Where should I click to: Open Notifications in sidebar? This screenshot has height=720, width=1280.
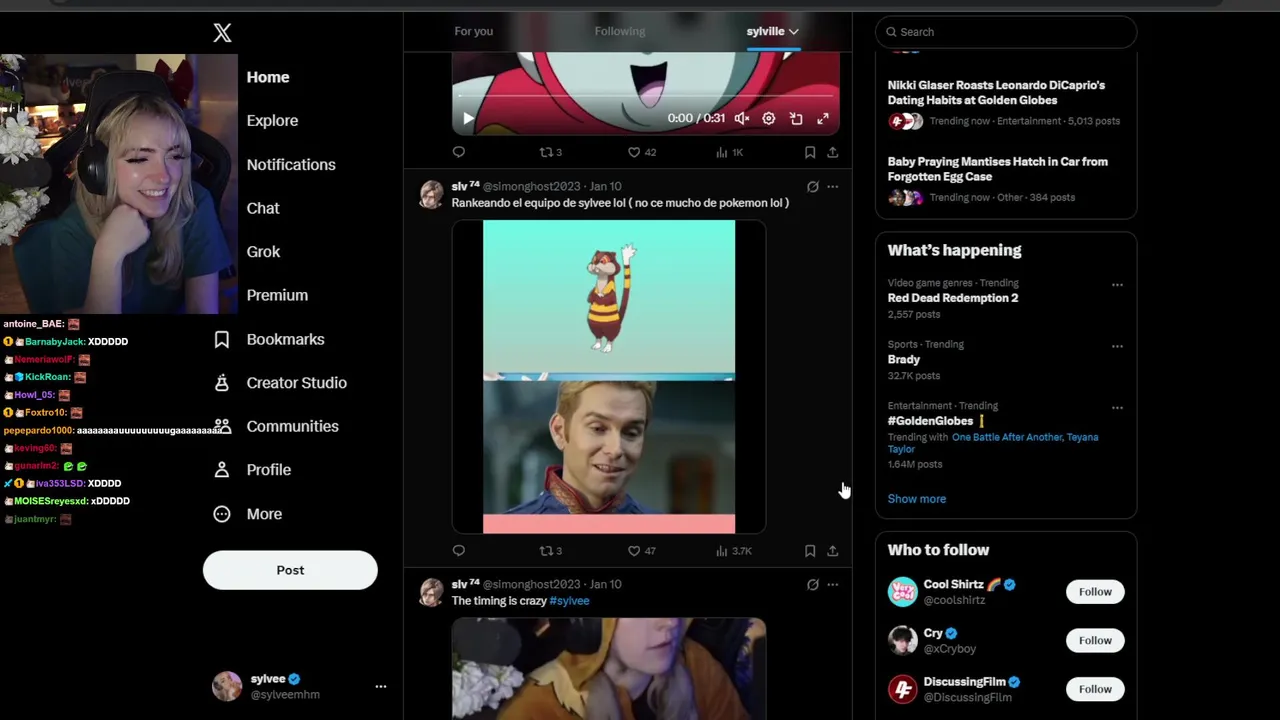(291, 165)
